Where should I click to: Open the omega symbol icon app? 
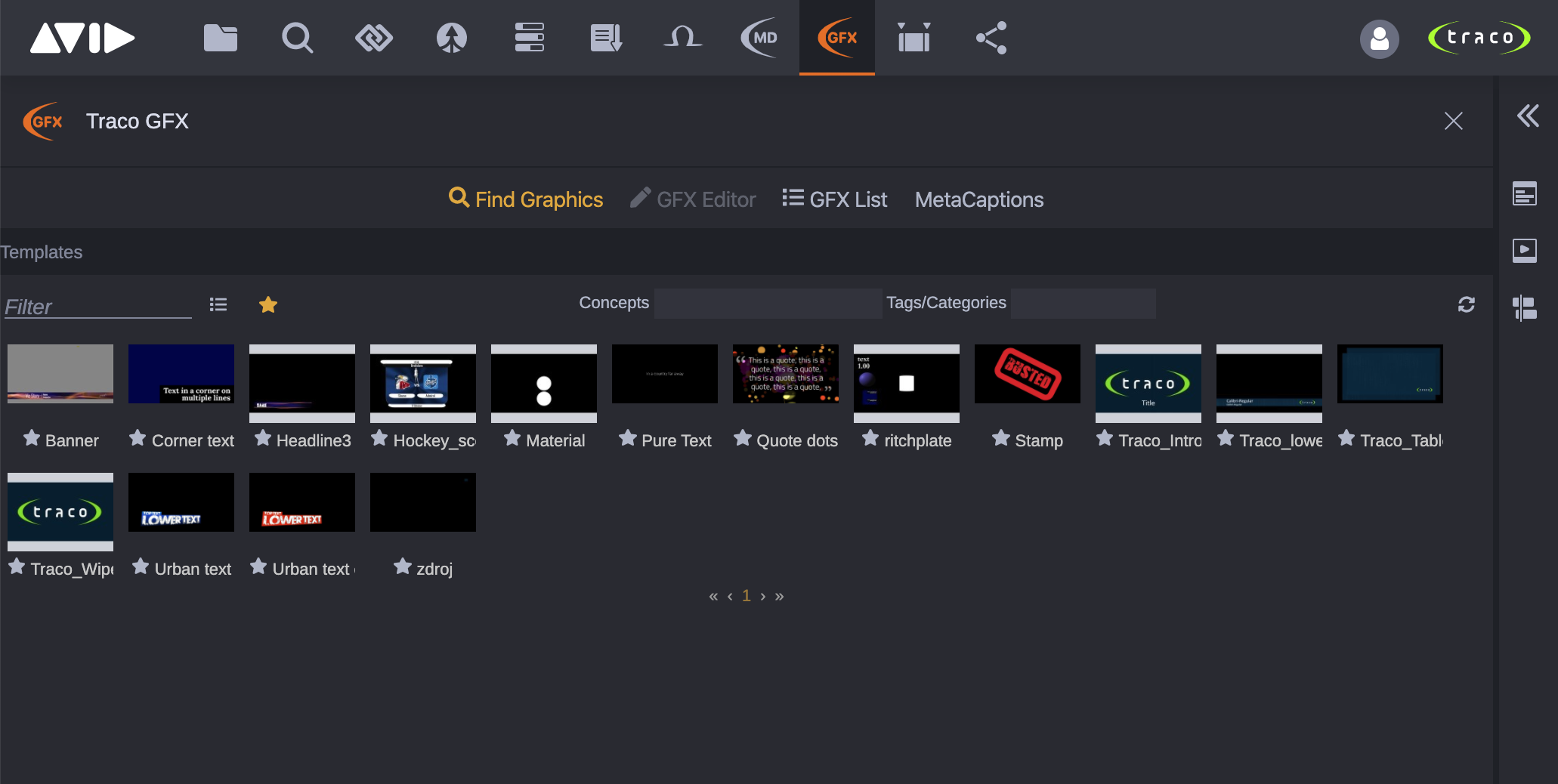point(683,38)
